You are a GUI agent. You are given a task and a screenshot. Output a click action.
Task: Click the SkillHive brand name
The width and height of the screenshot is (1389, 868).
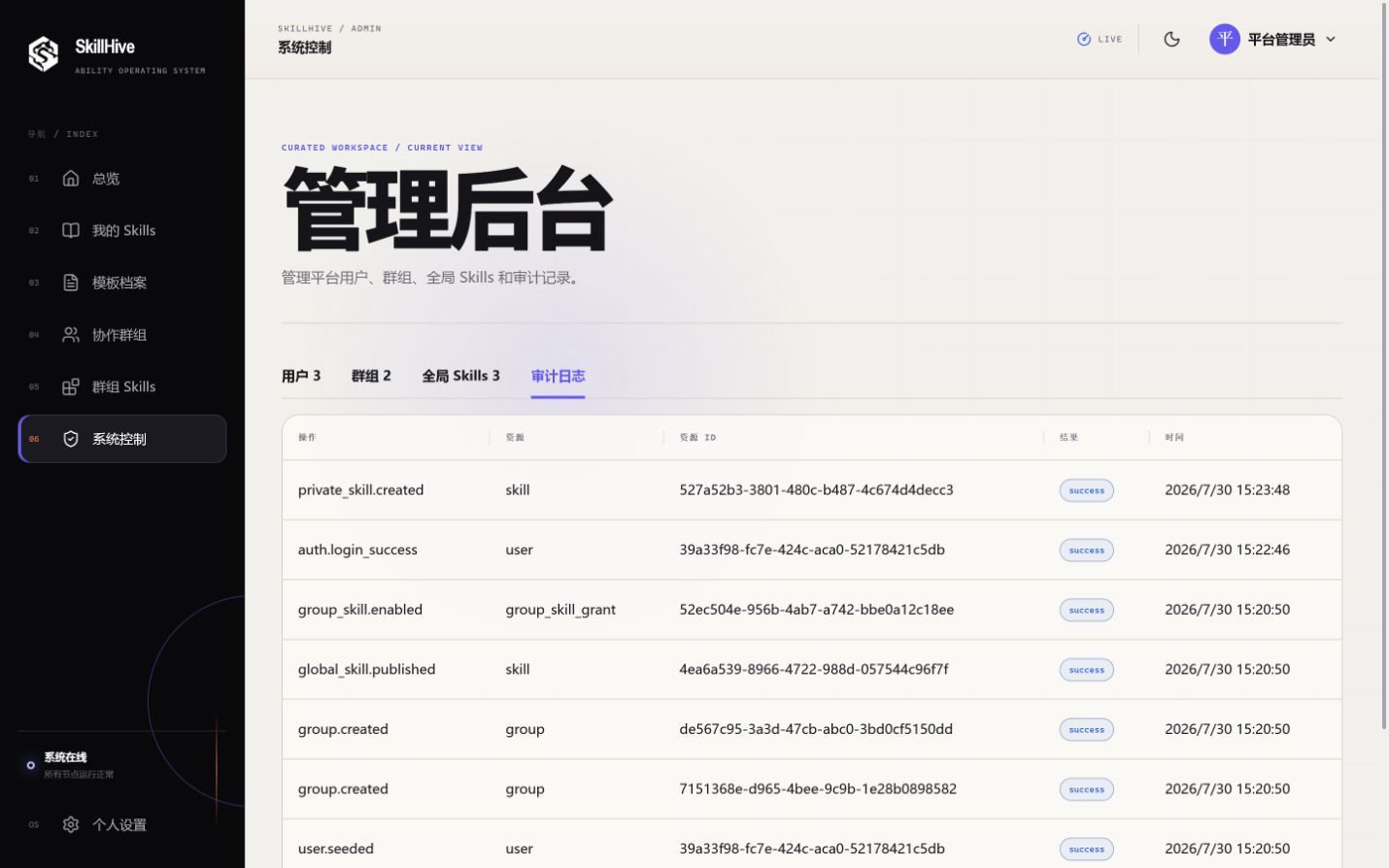pyautogui.click(x=105, y=47)
